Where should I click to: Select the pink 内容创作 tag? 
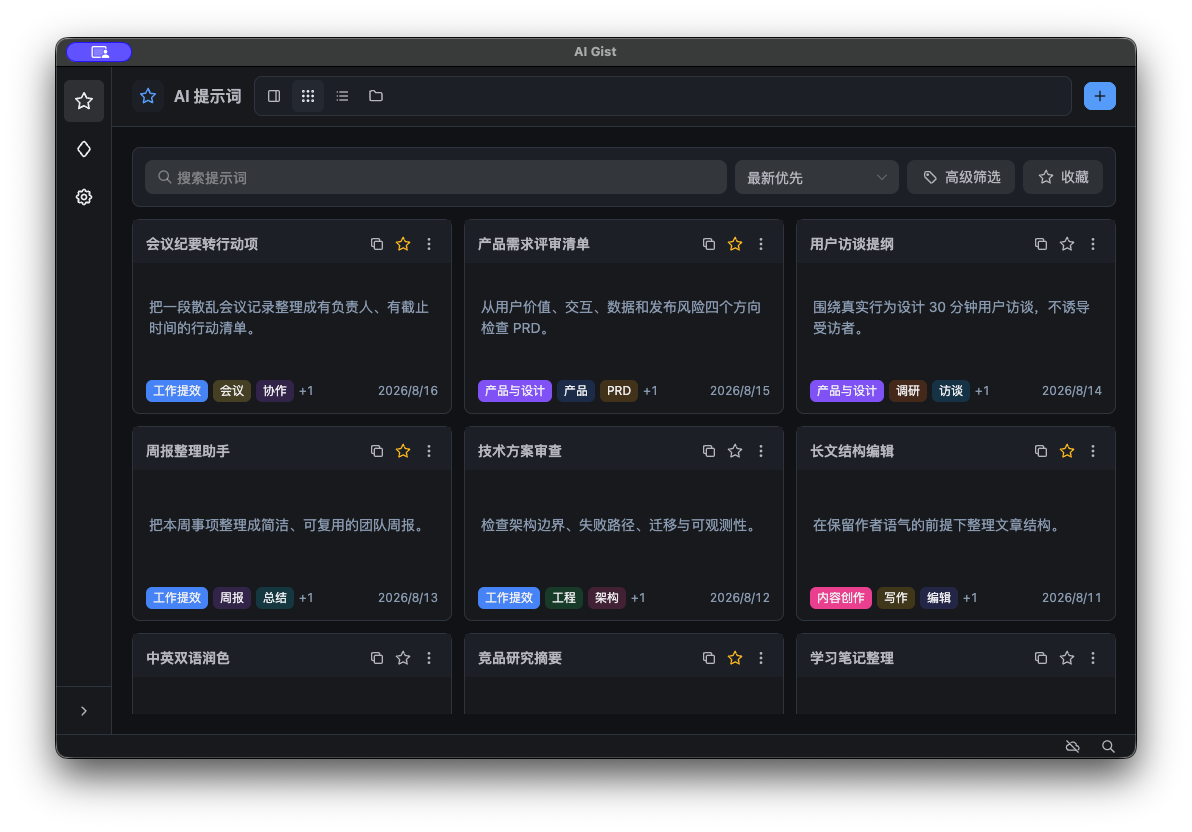click(840, 598)
